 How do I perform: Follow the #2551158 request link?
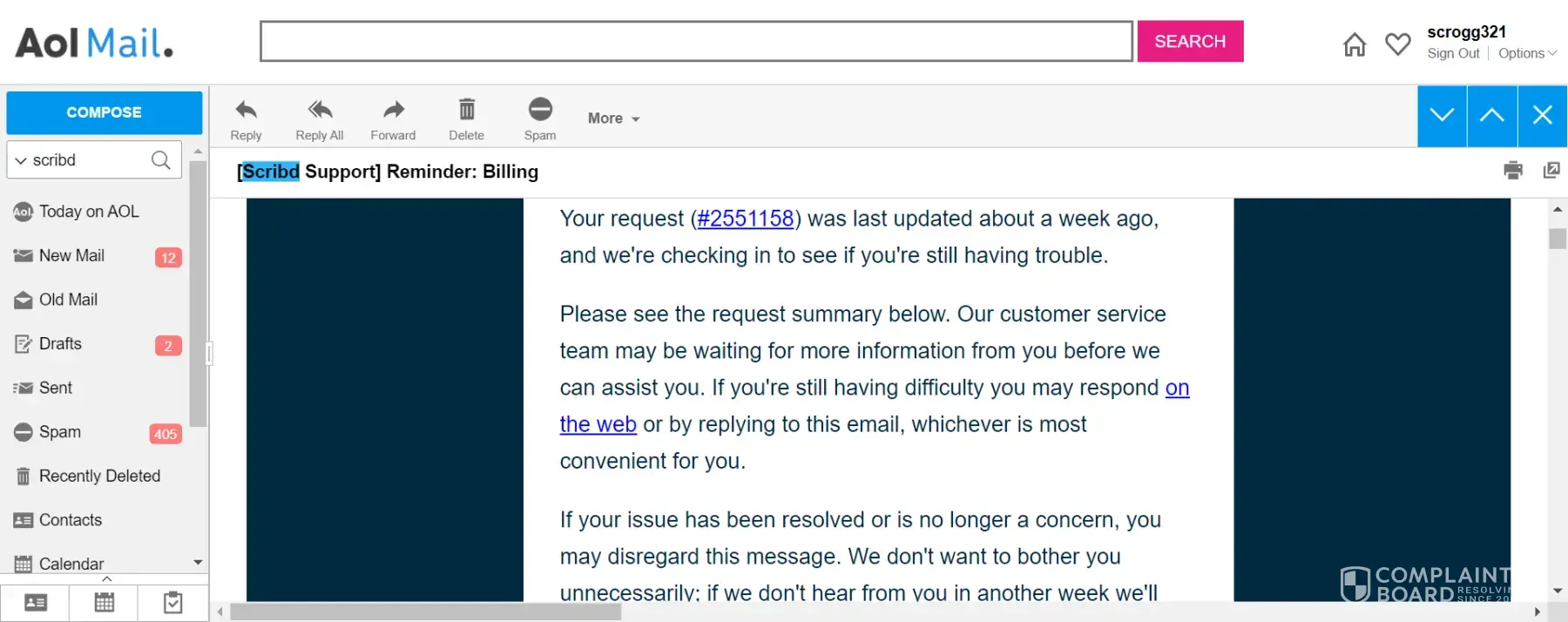(x=746, y=219)
